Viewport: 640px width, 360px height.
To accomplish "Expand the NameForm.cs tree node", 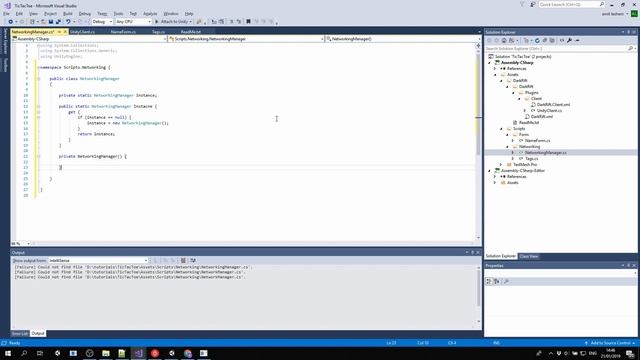I will coord(513,140).
